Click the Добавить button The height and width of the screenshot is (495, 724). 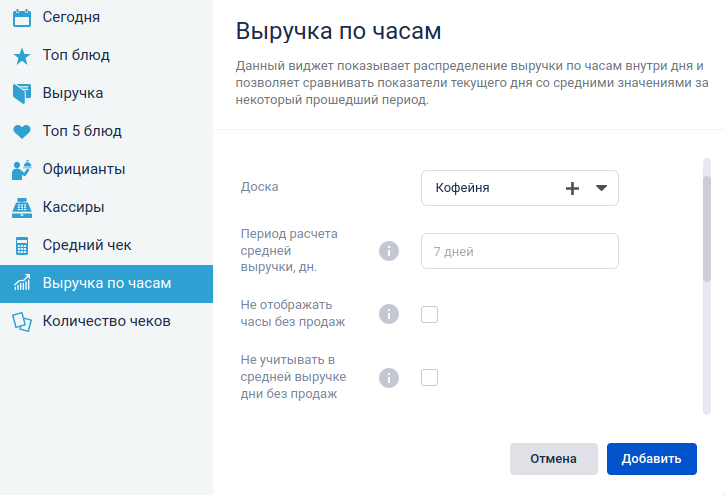pyautogui.click(x=652, y=459)
